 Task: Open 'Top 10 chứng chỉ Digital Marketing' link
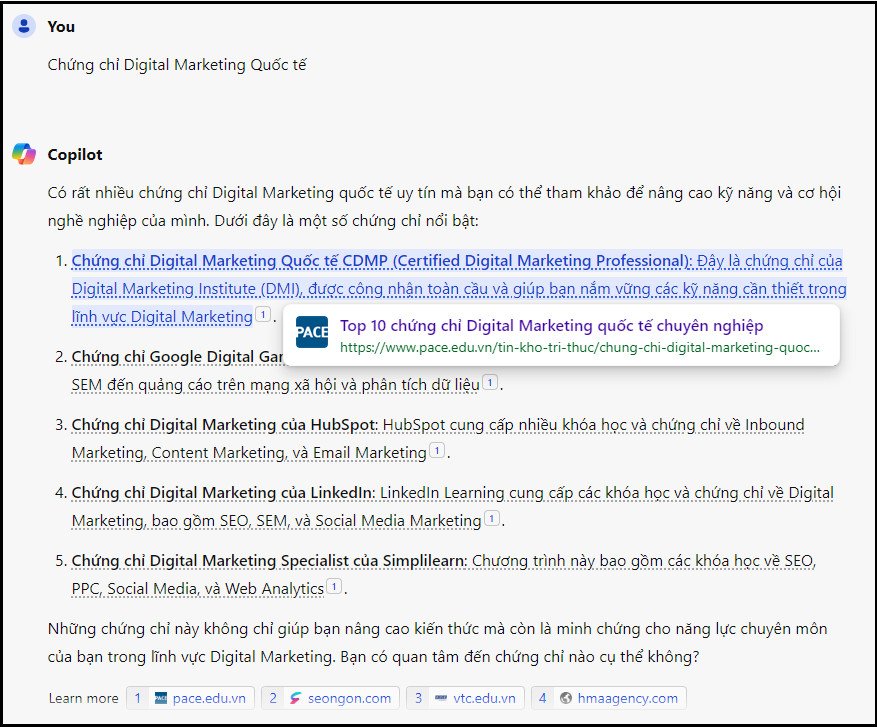pos(551,325)
